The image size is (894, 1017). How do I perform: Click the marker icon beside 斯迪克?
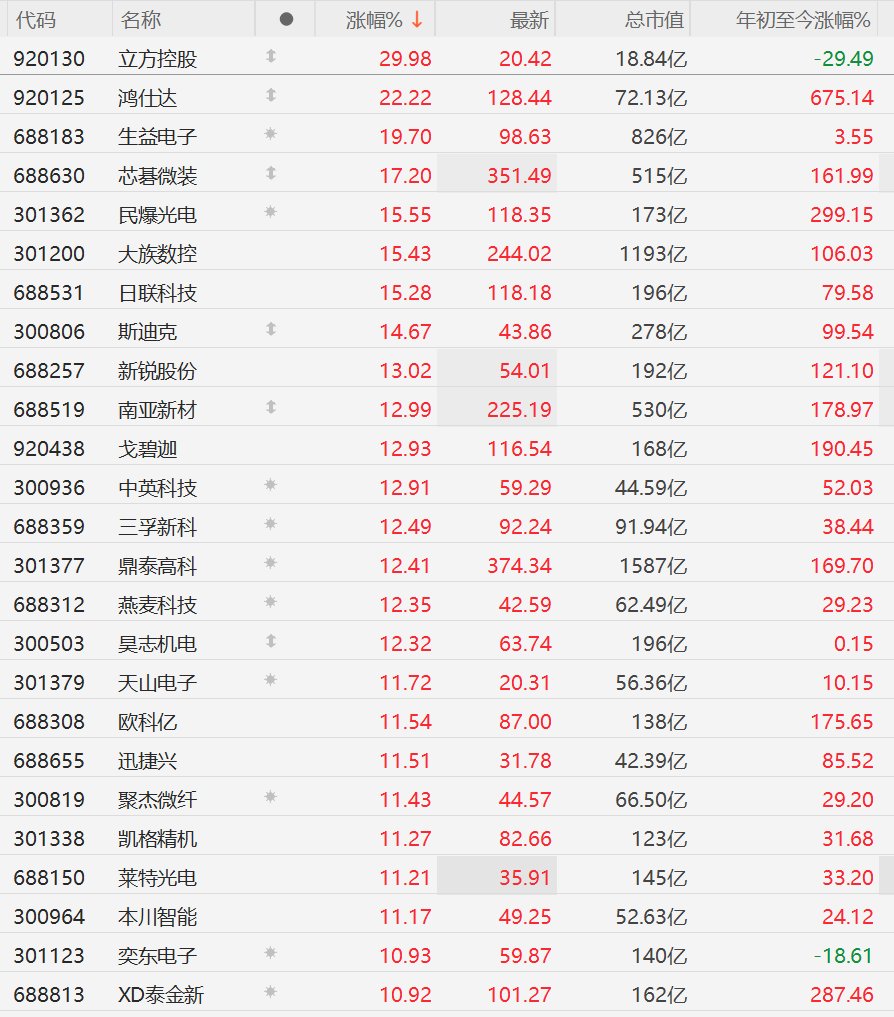pyautogui.click(x=271, y=329)
